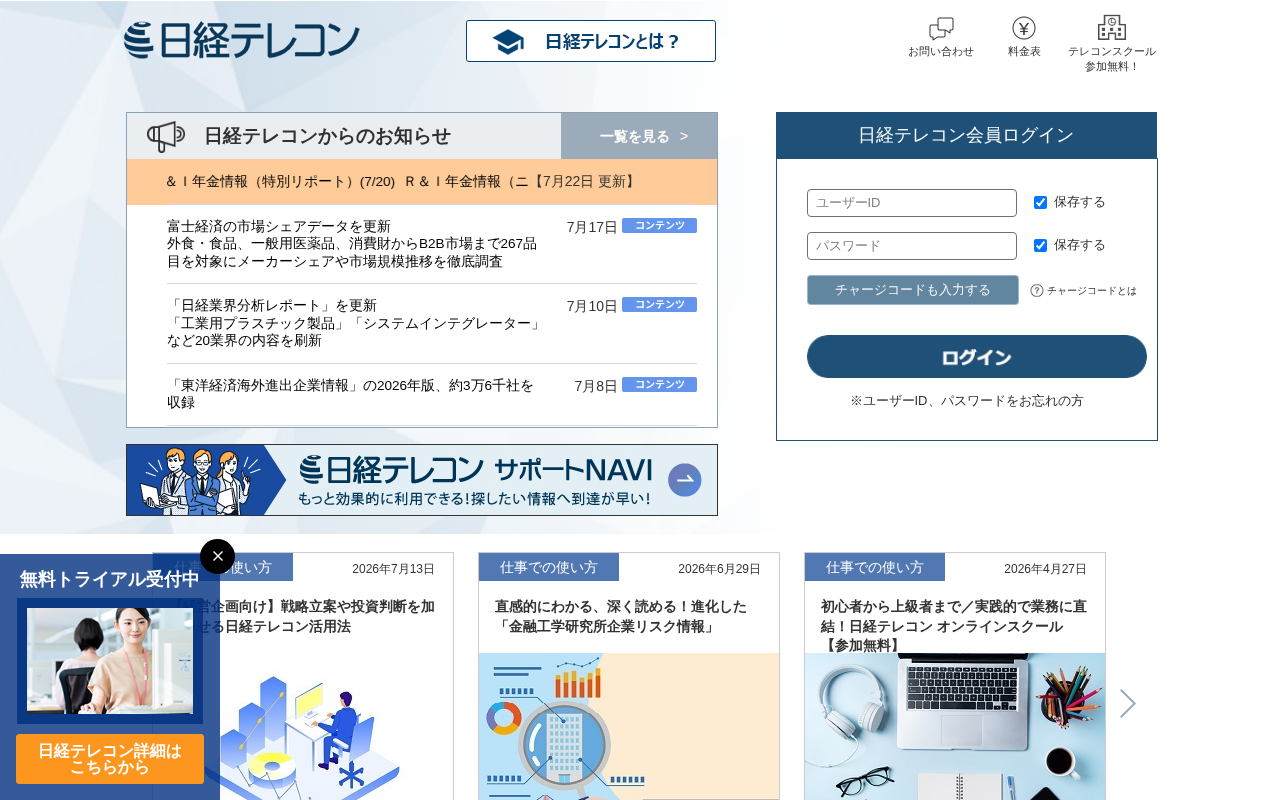Close the 無料トライアル popup
Image resolution: width=1280 pixels, height=800 pixels.
coord(217,557)
